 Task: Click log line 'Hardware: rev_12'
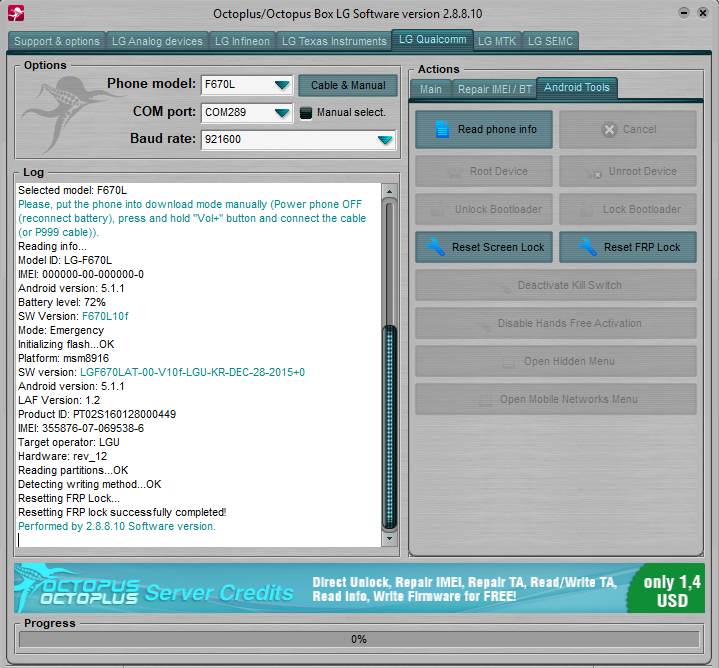[x=62, y=456]
